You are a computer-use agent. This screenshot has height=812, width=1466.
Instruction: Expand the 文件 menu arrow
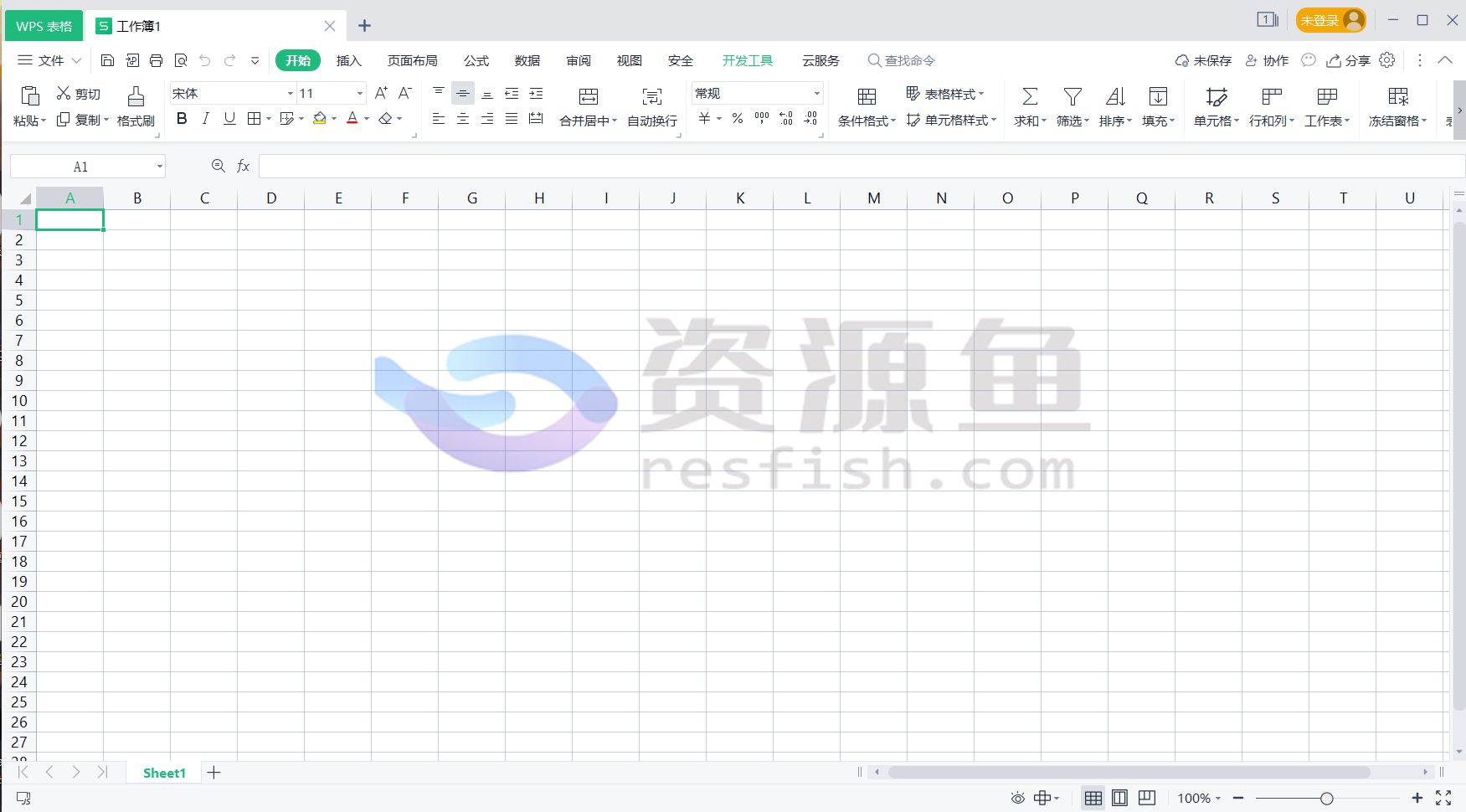tap(76, 60)
